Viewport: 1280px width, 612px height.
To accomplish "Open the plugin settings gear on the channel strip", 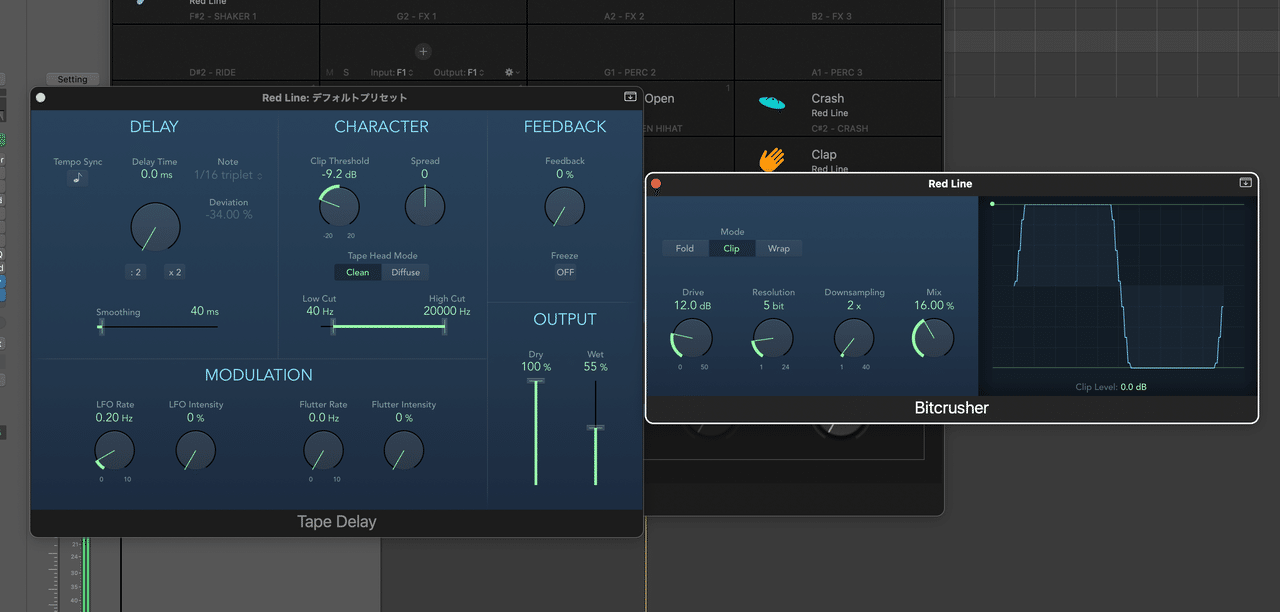I will 509,72.
